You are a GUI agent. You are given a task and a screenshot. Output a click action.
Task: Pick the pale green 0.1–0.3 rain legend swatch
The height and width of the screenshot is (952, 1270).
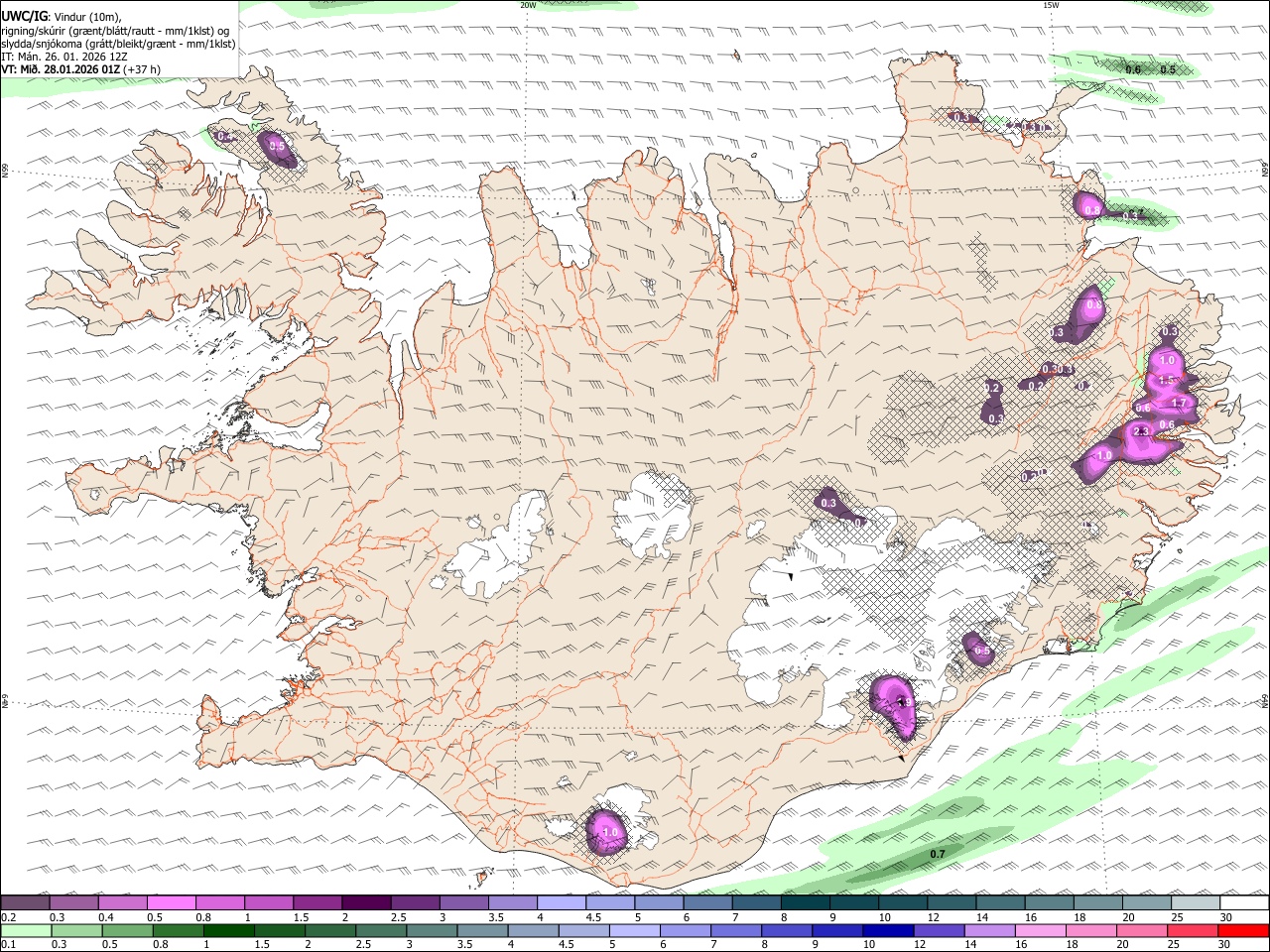[25, 931]
